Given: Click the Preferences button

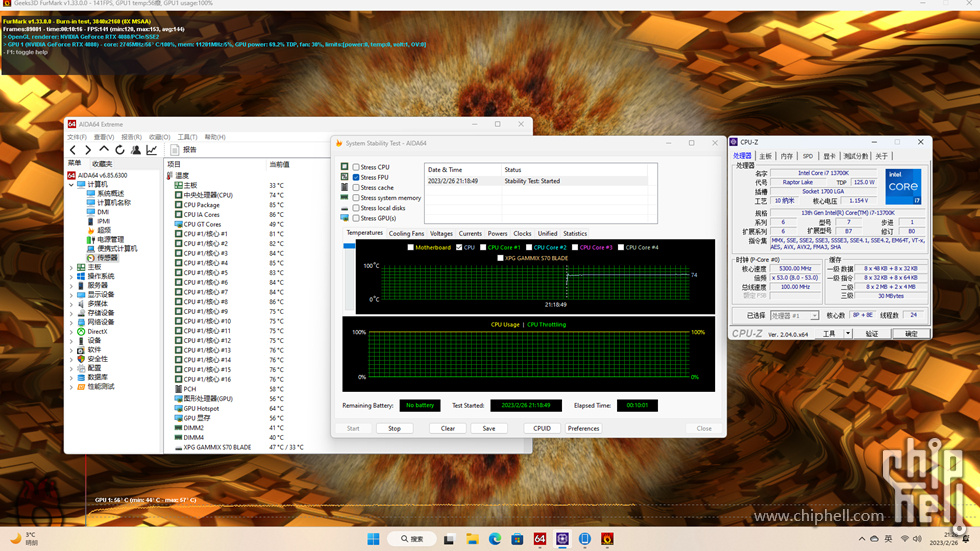Looking at the screenshot, I should point(583,428).
